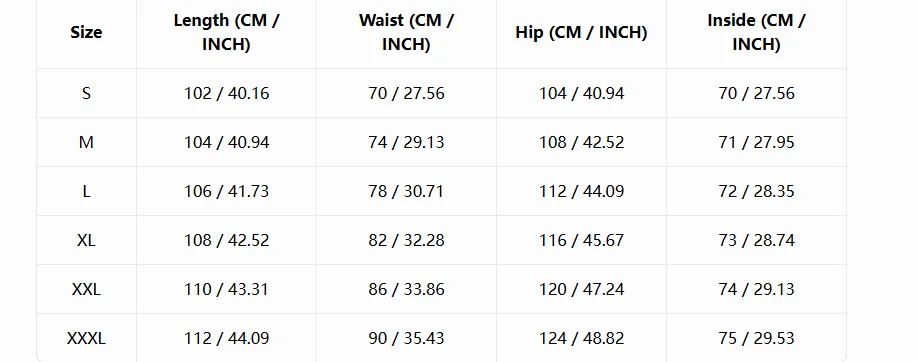The image size is (918, 362).
Task: Select the 116 / 45.67 hip cell
Action: point(581,241)
